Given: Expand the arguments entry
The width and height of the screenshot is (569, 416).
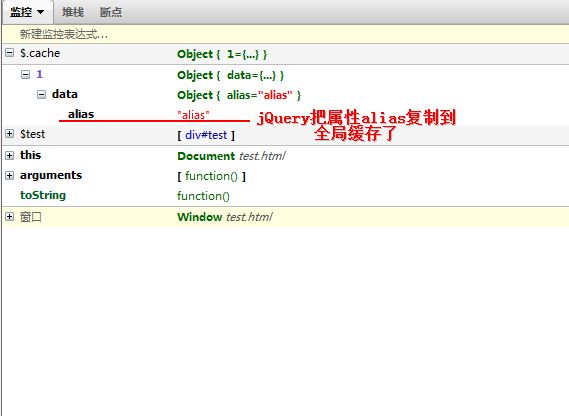Looking at the screenshot, I should tap(10, 176).
